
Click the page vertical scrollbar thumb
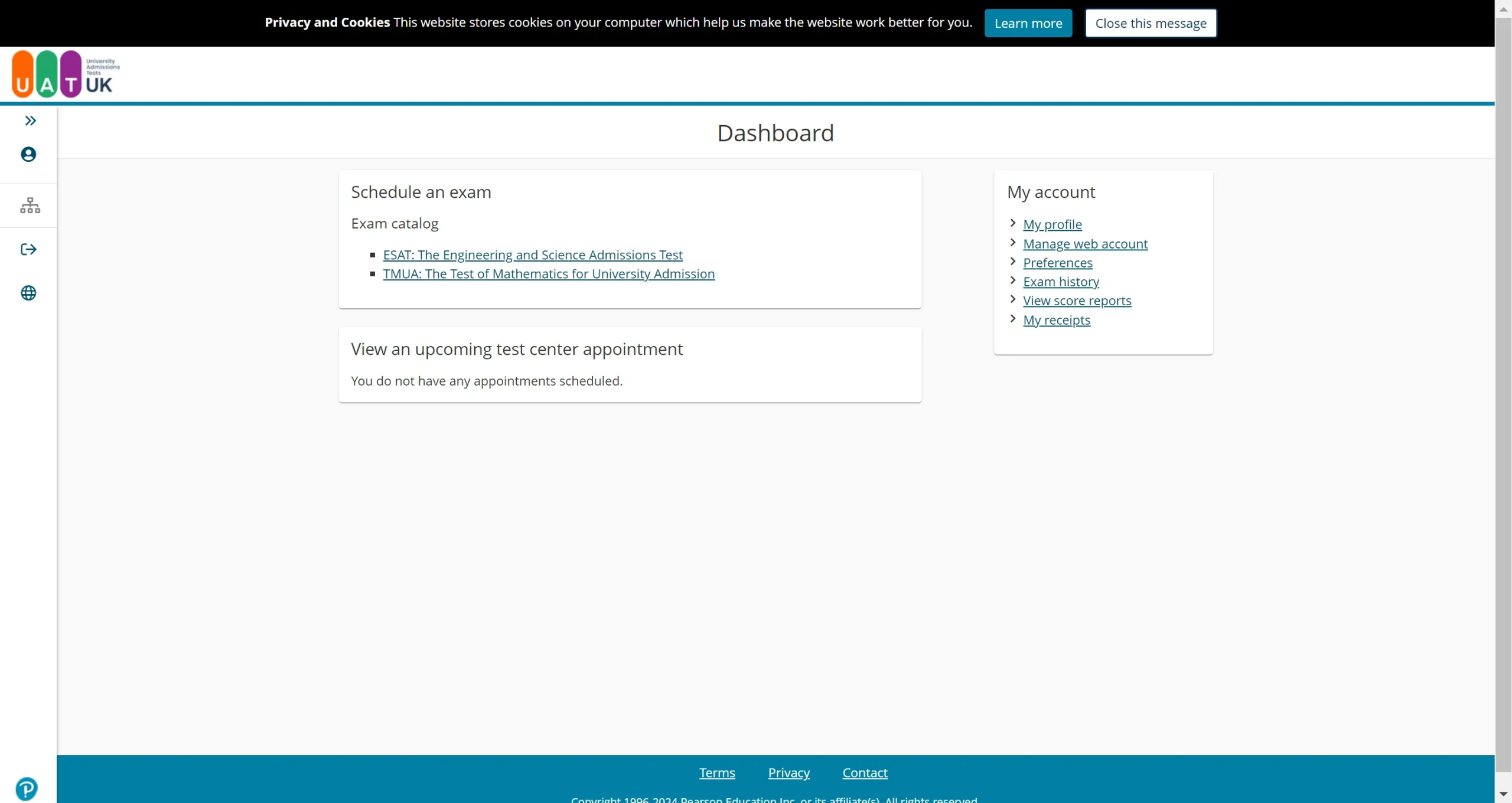pyautogui.click(x=1503, y=396)
